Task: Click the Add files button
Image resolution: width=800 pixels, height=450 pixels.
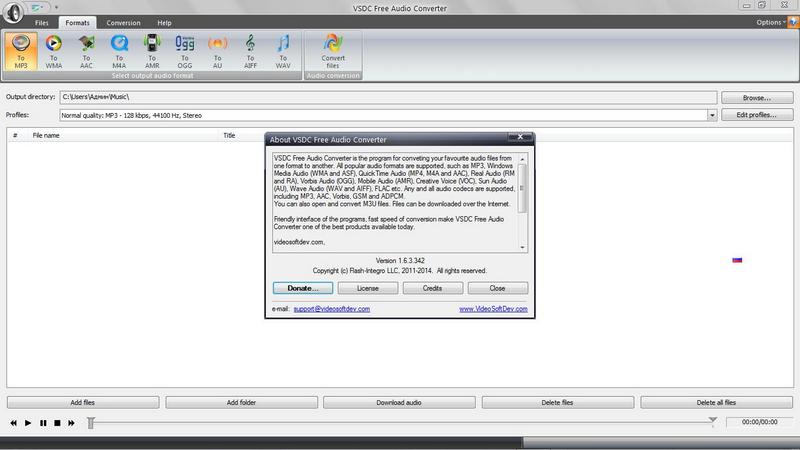Action: (83, 403)
